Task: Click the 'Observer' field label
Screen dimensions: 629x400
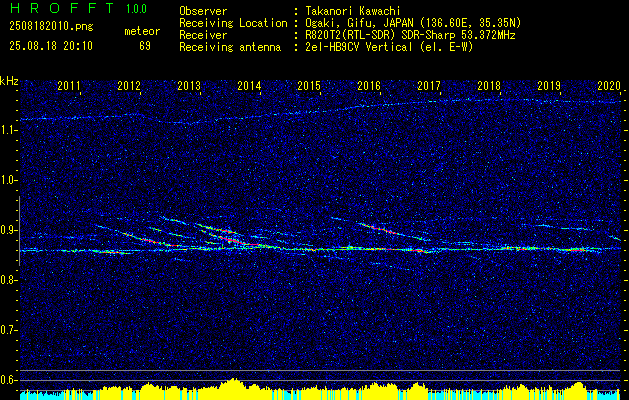Action: (203, 11)
